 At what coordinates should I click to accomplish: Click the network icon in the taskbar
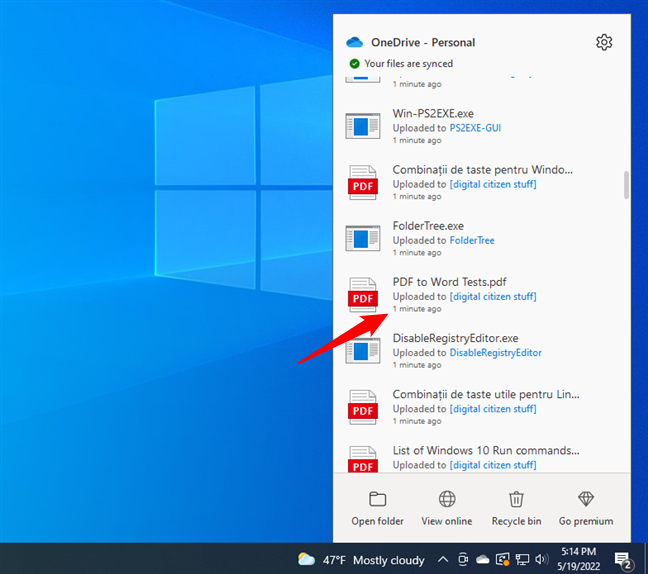point(522,560)
